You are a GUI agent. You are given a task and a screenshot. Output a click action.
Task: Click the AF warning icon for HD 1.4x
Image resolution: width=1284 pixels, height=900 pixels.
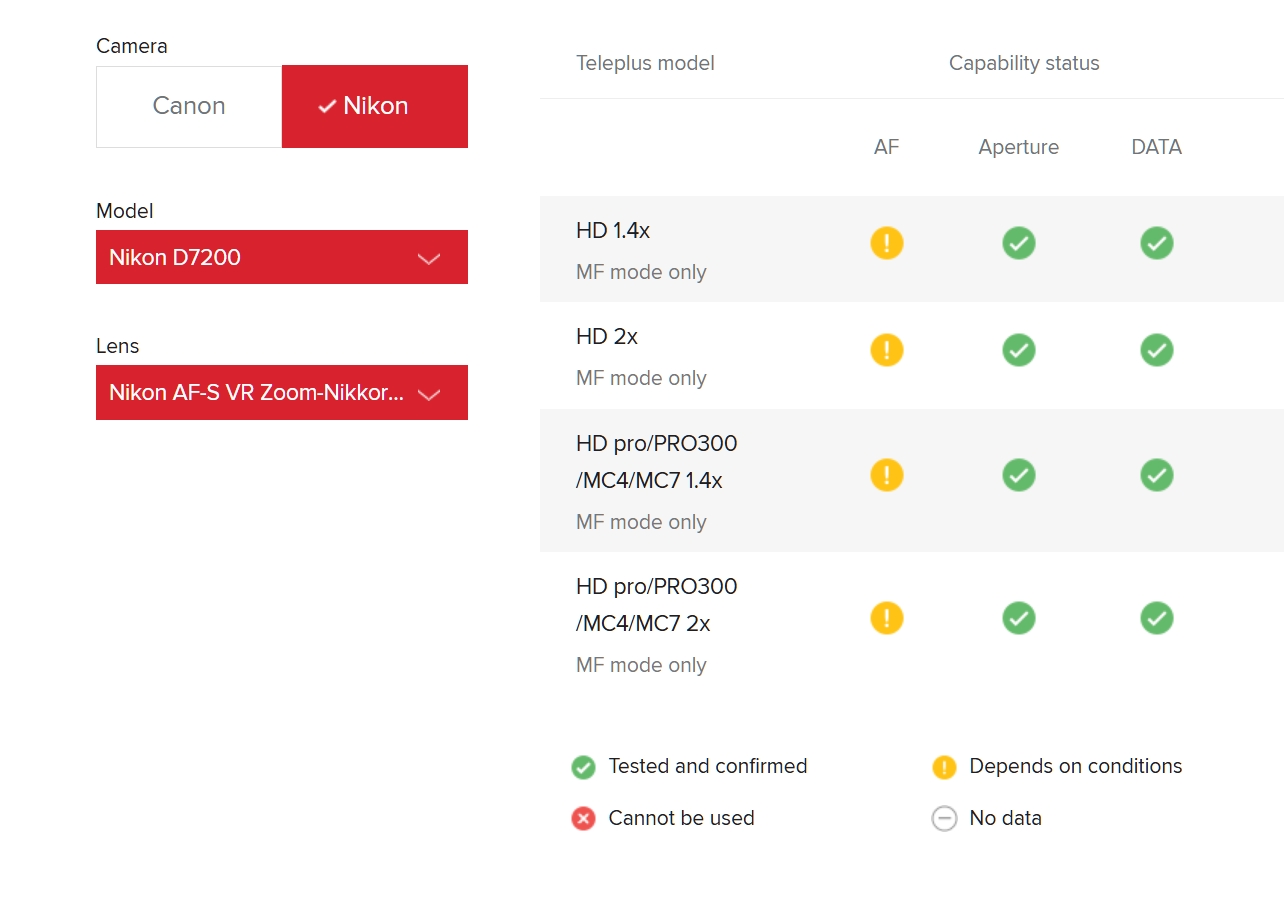coord(887,243)
